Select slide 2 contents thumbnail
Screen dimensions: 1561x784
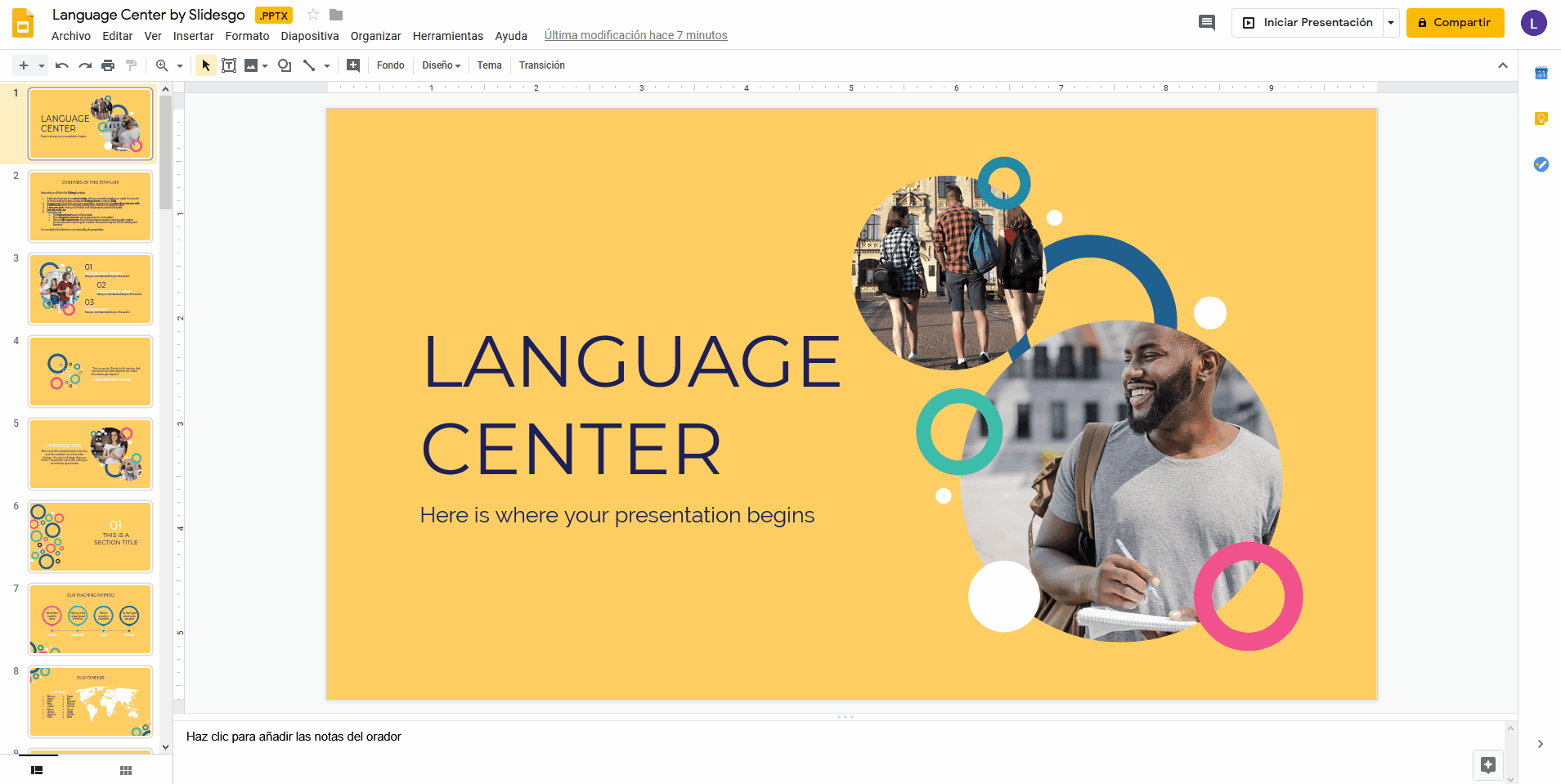tap(91, 206)
